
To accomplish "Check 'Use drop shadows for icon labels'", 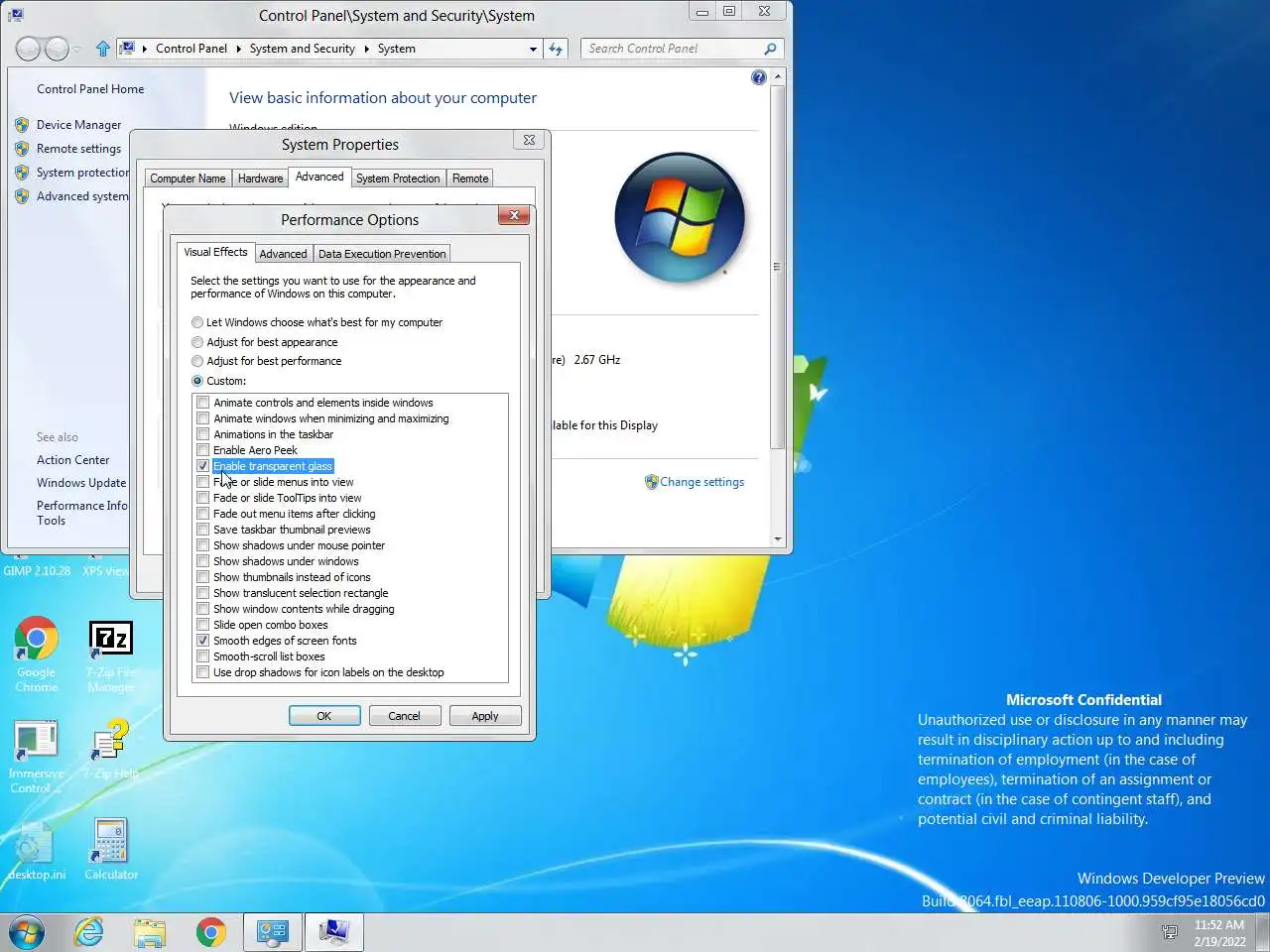I will 203,672.
